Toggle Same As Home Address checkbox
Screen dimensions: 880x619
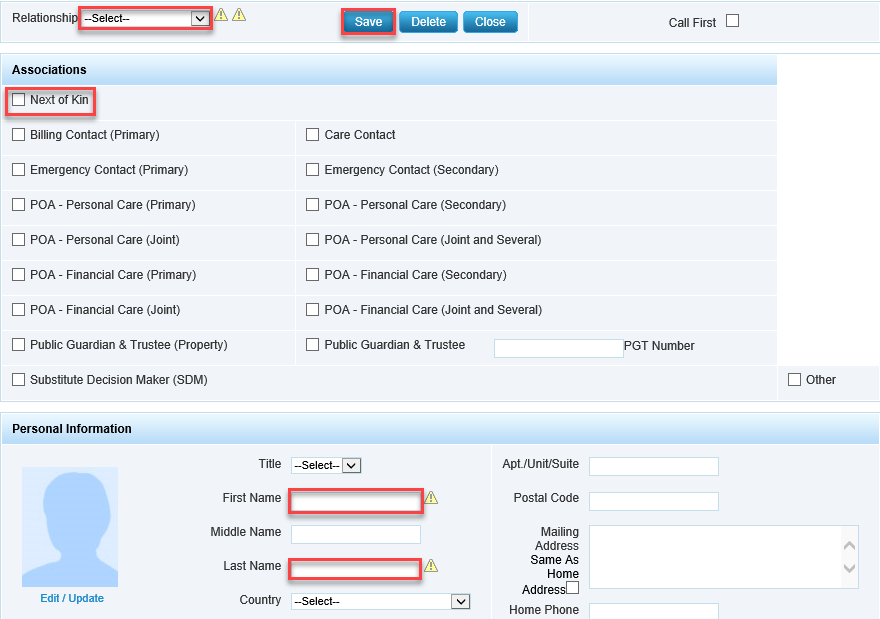coord(572,588)
